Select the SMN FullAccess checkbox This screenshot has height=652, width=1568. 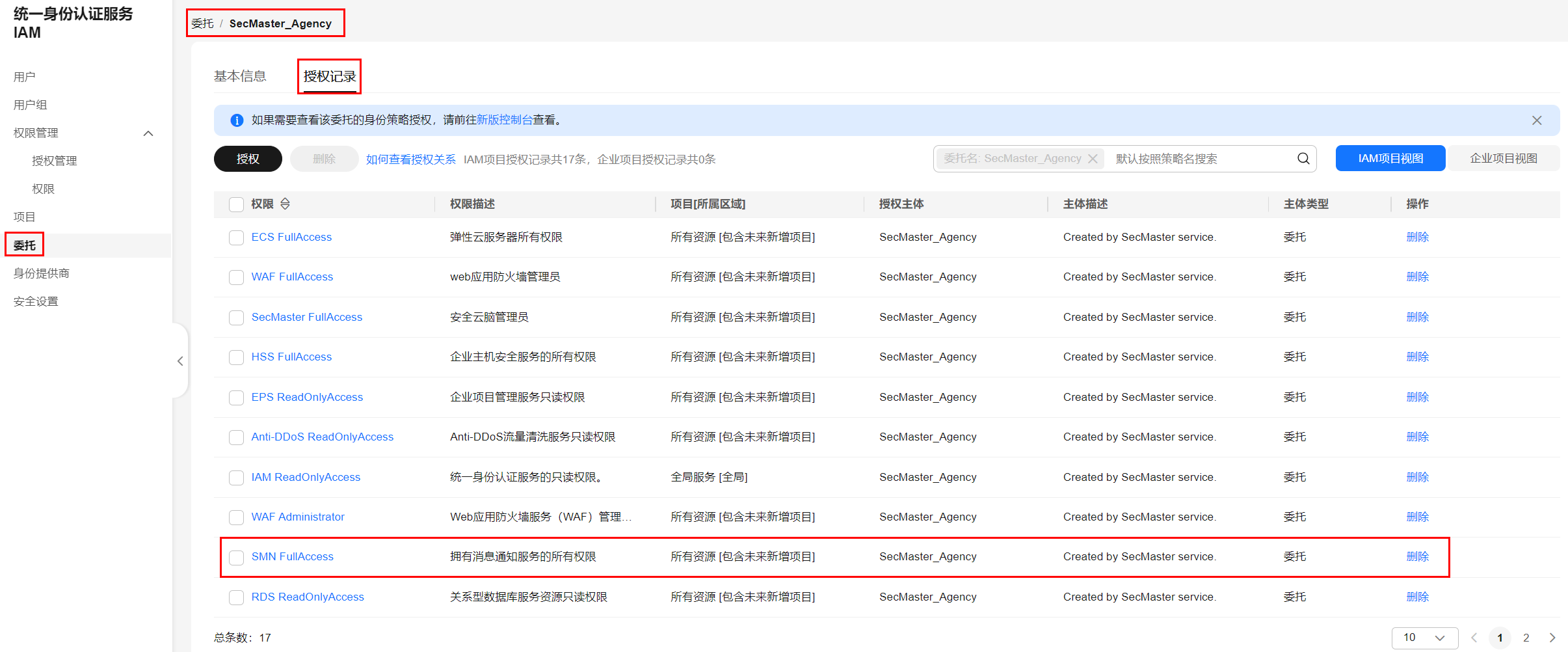tap(236, 558)
